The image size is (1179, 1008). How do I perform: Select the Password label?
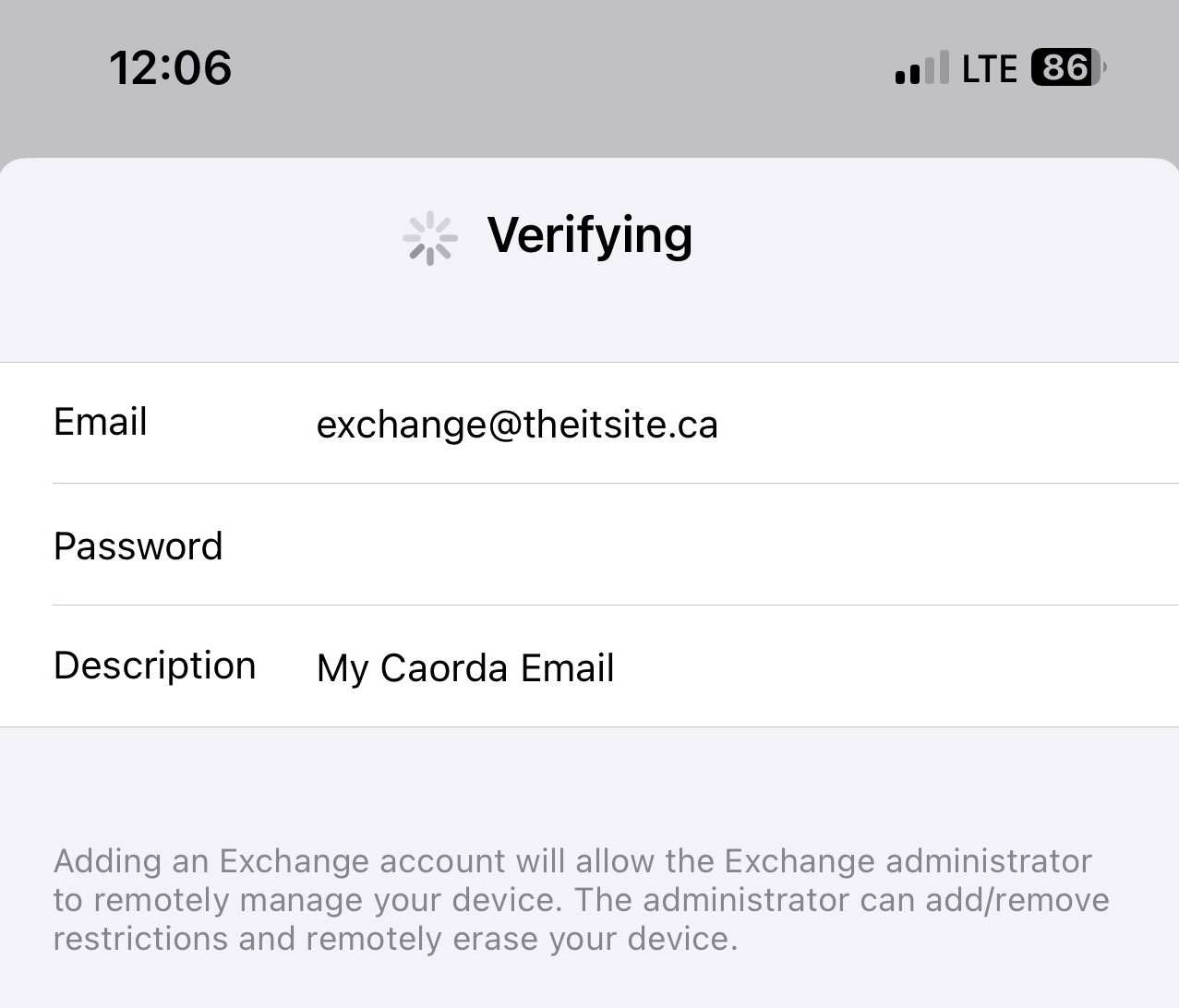coord(138,546)
